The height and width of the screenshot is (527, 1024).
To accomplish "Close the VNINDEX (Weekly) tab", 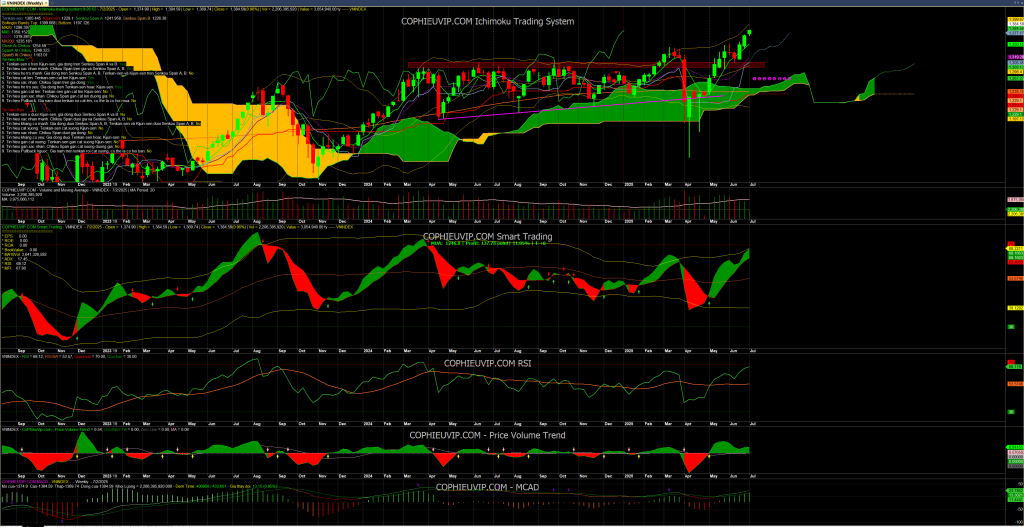I will click(46, 3).
